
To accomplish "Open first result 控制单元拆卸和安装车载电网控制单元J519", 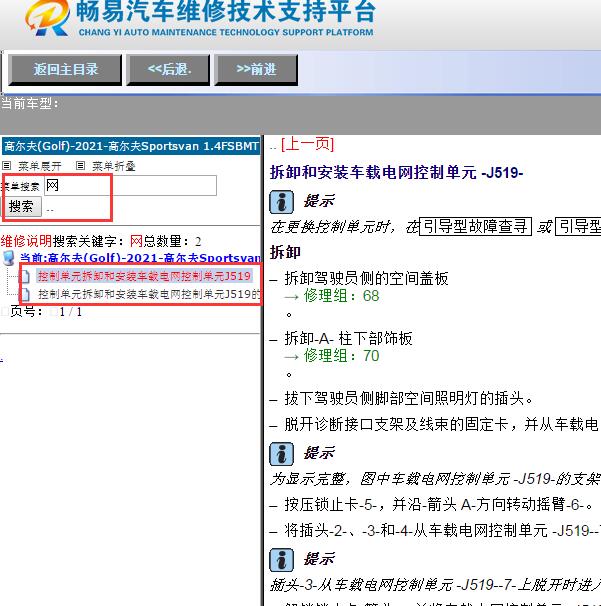I will [x=144, y=276].
